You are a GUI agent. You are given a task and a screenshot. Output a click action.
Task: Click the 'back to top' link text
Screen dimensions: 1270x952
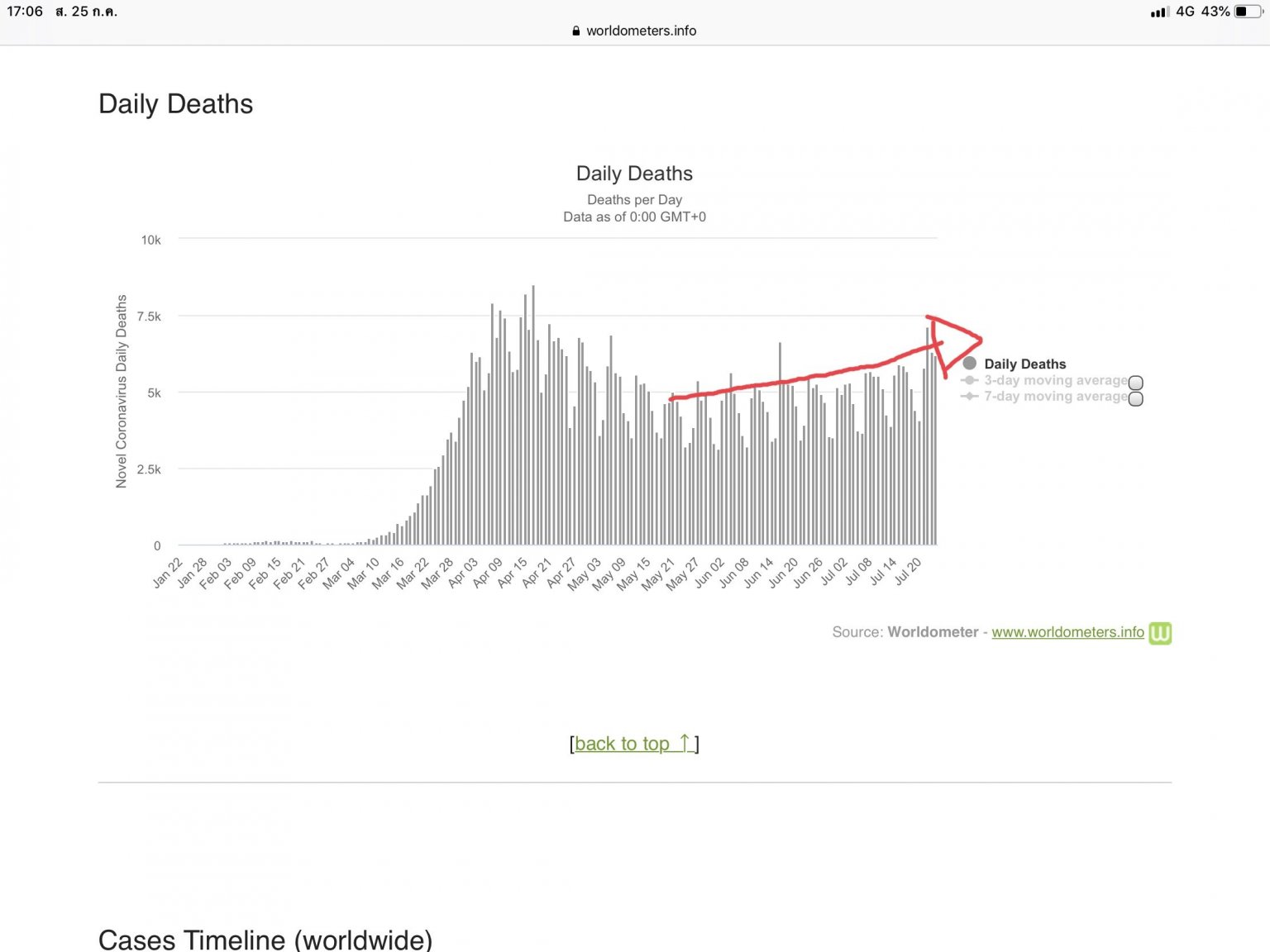pyautogui.click(x=622, y=744)
